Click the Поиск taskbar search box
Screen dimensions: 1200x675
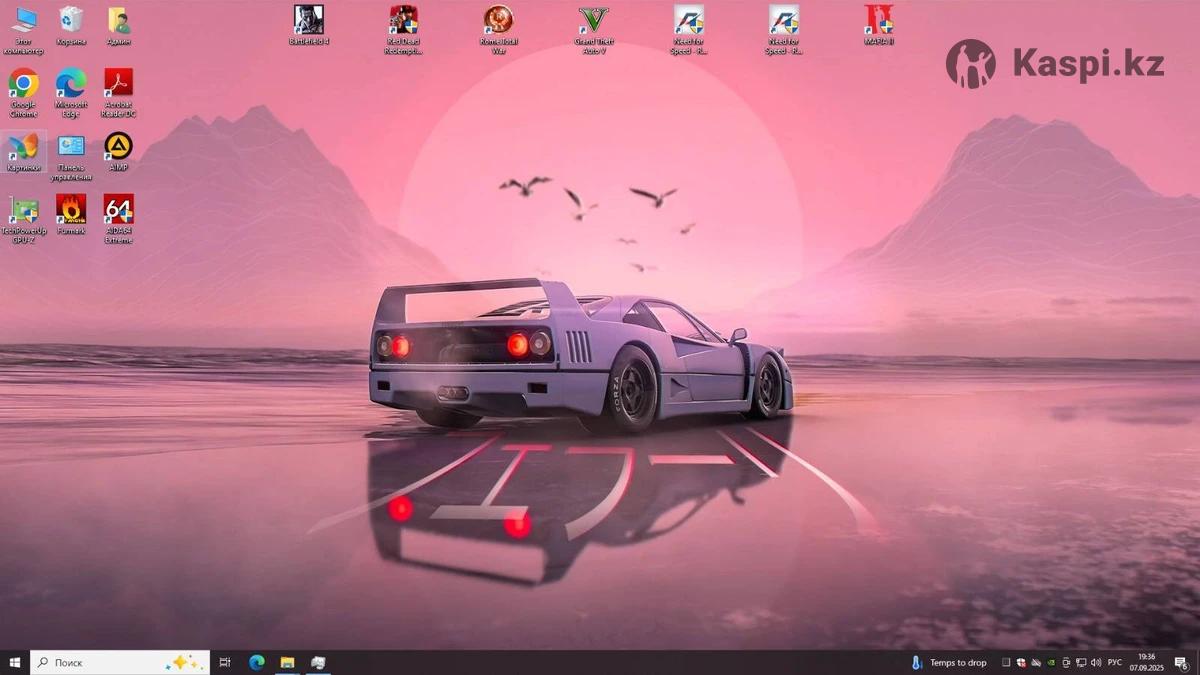pos(110,662)
